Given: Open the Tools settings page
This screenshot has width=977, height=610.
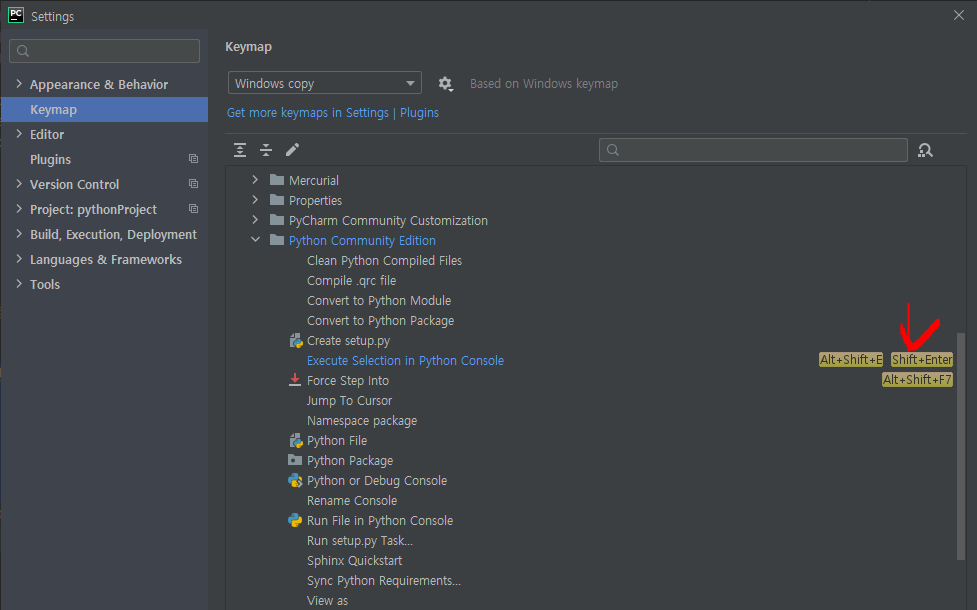Looking at the screenshot, I should pyautogui.click(x=45, y=284).
